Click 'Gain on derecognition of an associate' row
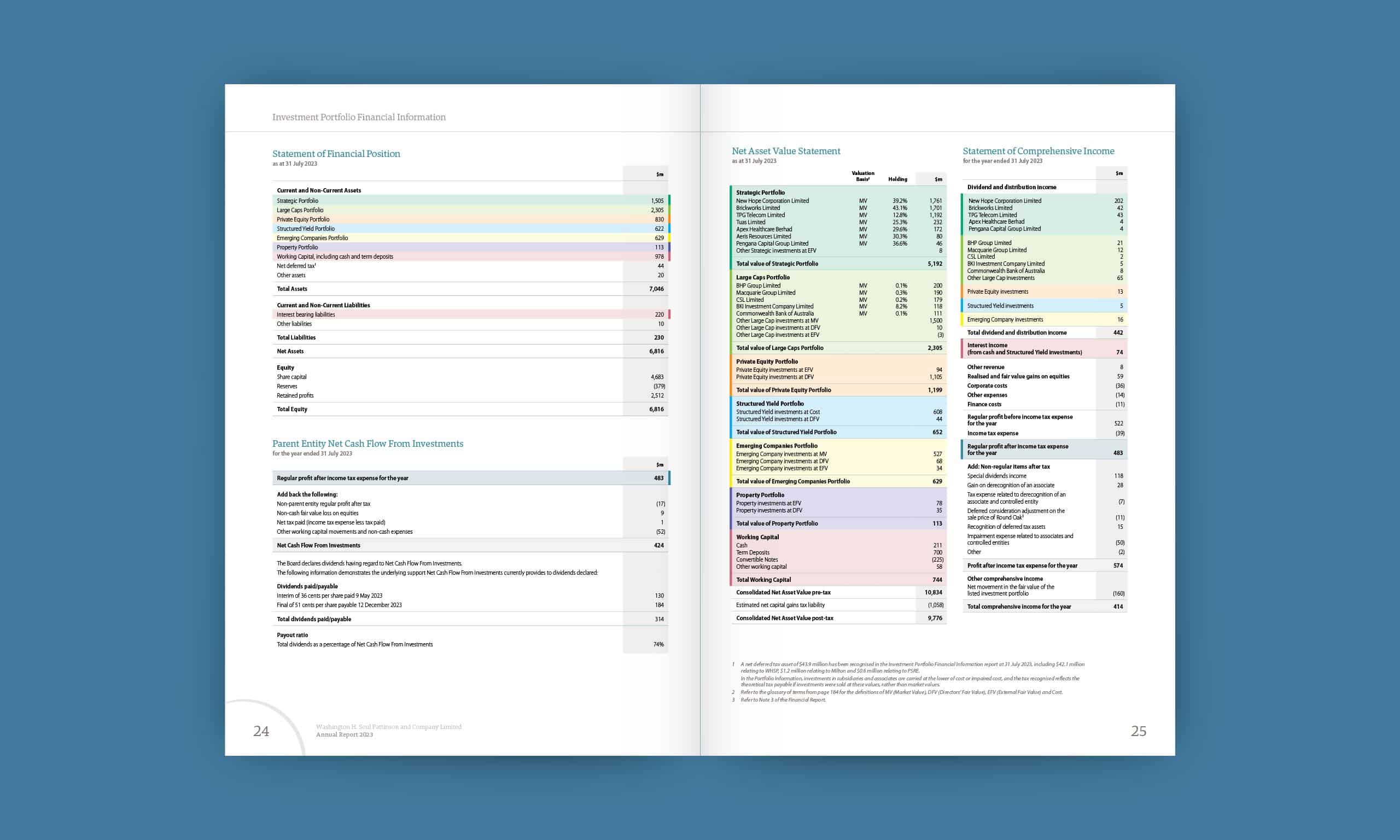1400x840 pixels. tap(1045, 485)
